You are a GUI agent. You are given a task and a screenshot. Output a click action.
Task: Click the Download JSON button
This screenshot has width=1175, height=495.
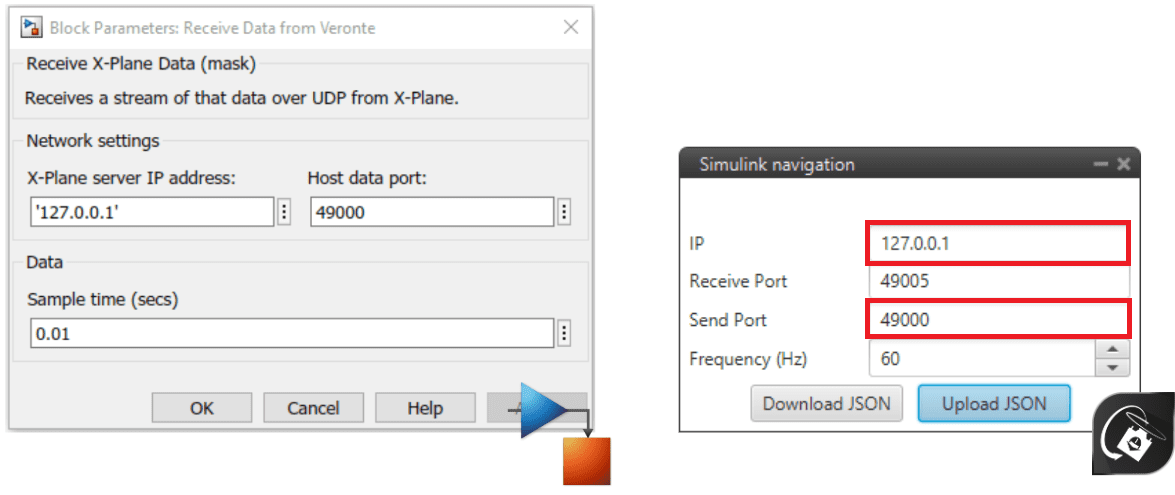point(827,404)
